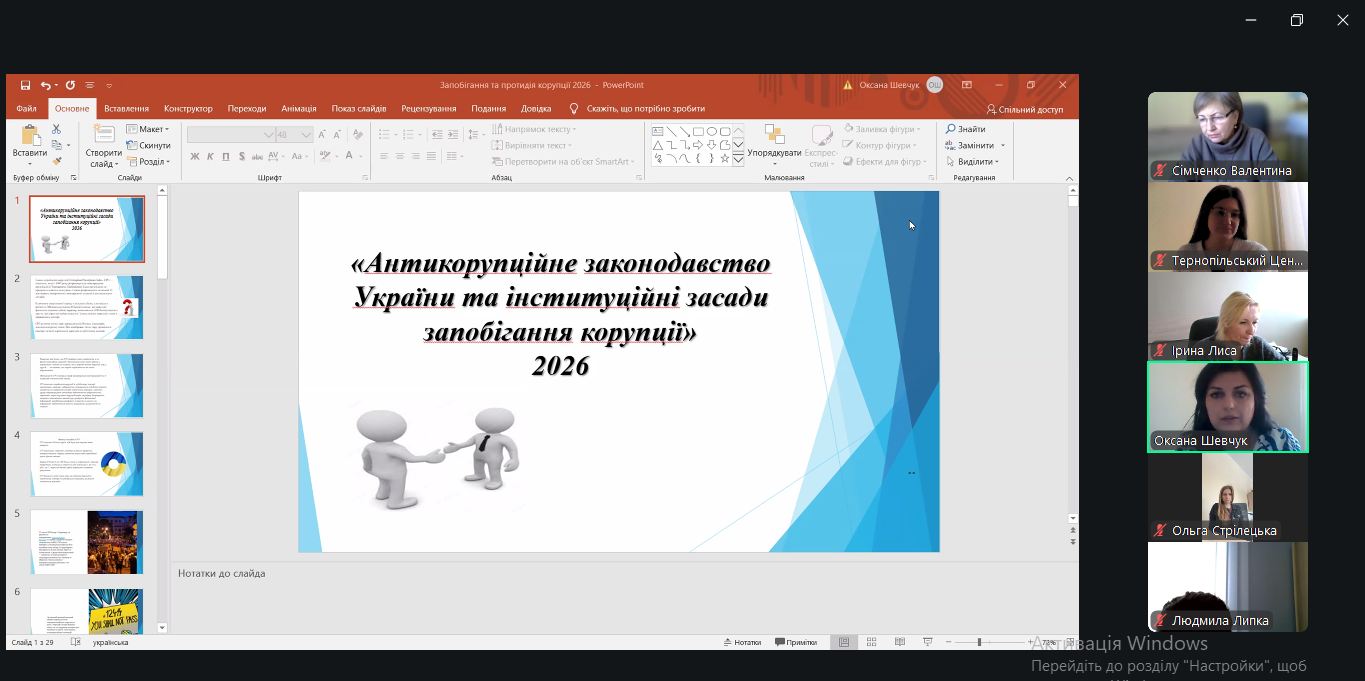Toggle bold (Ж) formatting
Screen dimensions: 1365x681
tap(195, 156)
